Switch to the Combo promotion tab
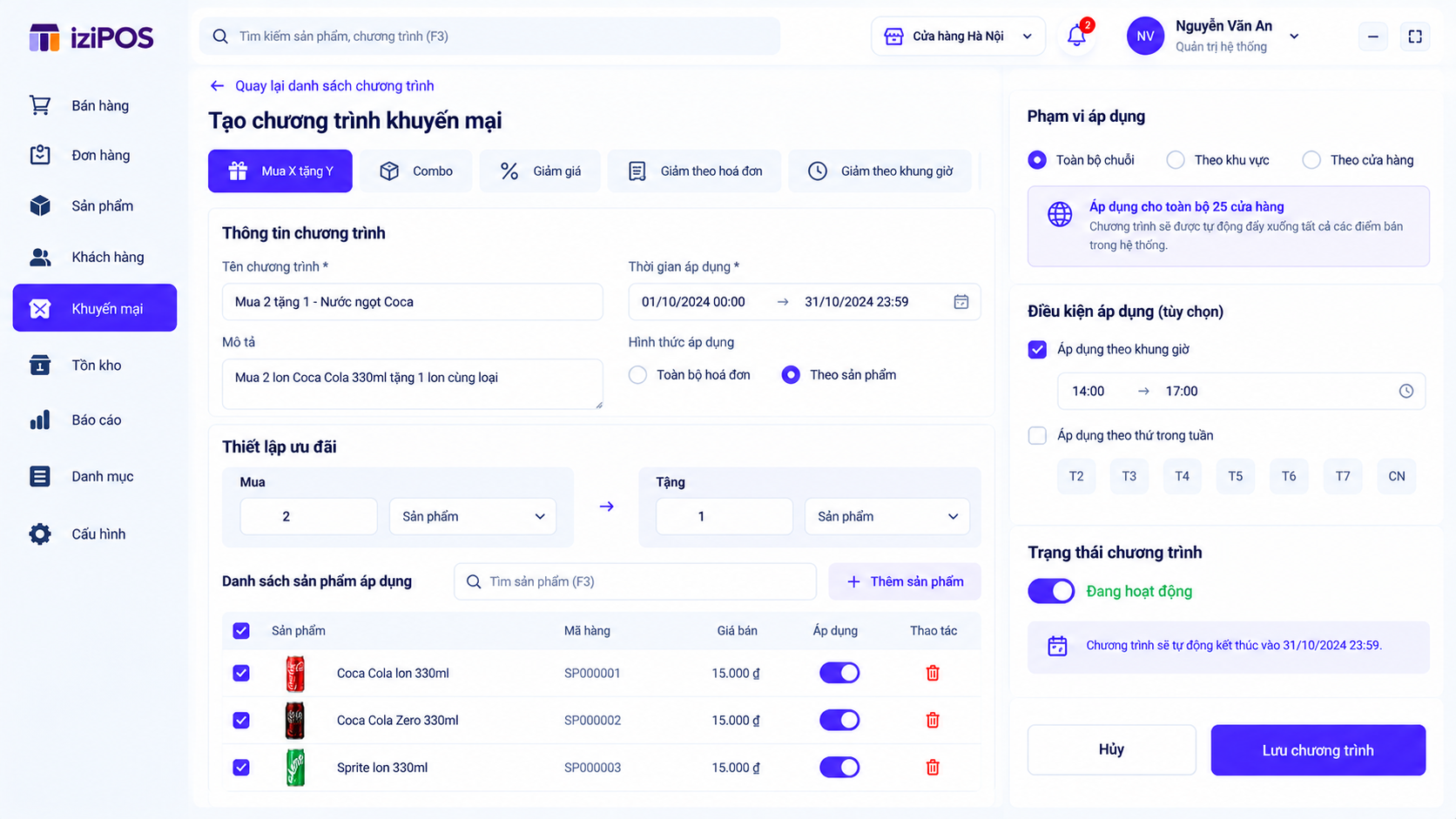Screen dimensions: 1456x819 tap(416, 171)
